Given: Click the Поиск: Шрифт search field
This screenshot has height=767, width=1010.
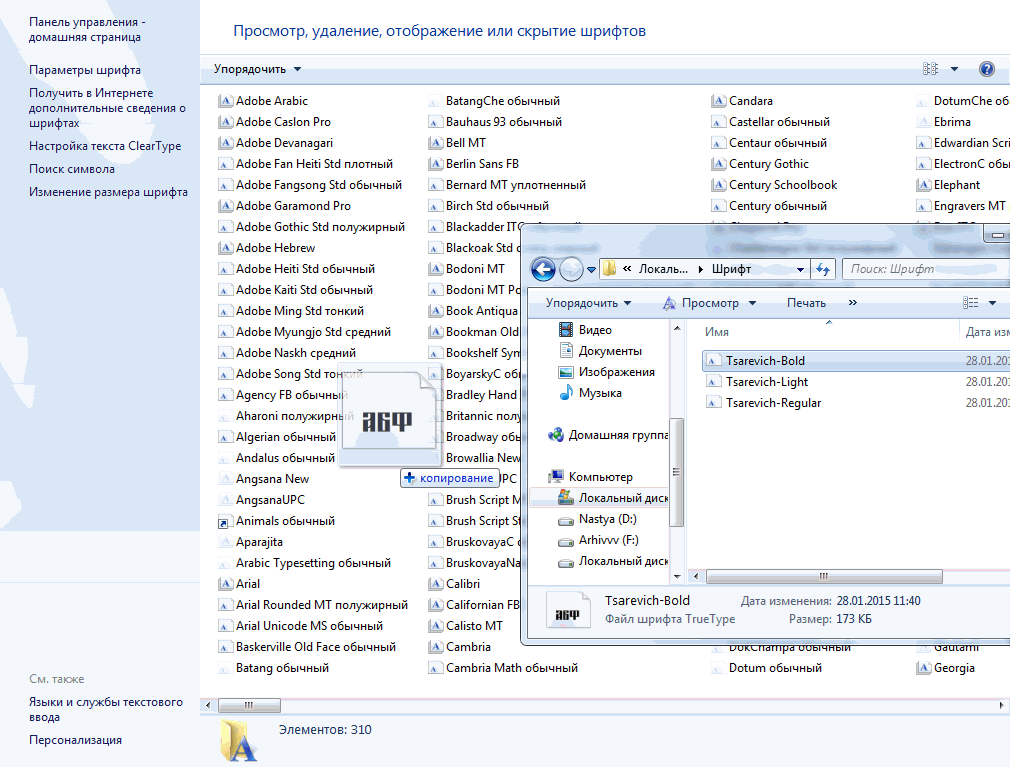Looking at the screenshot, I should coord(926,269).
